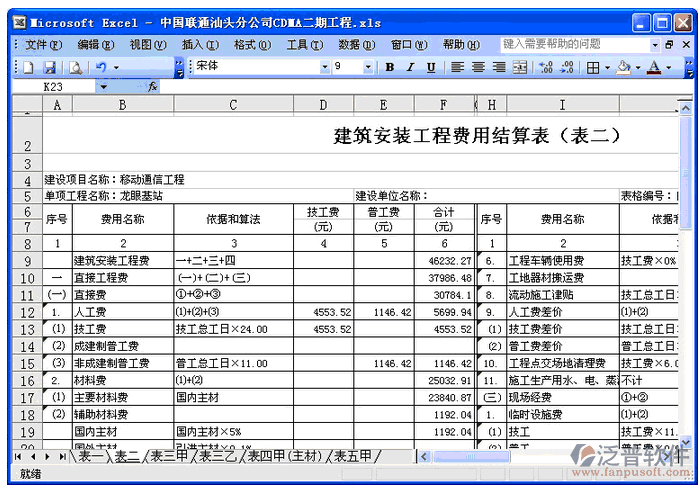Click the column D header
Image resolution: width=700 pixels, height=488 pixels.
tap(323, 105)
